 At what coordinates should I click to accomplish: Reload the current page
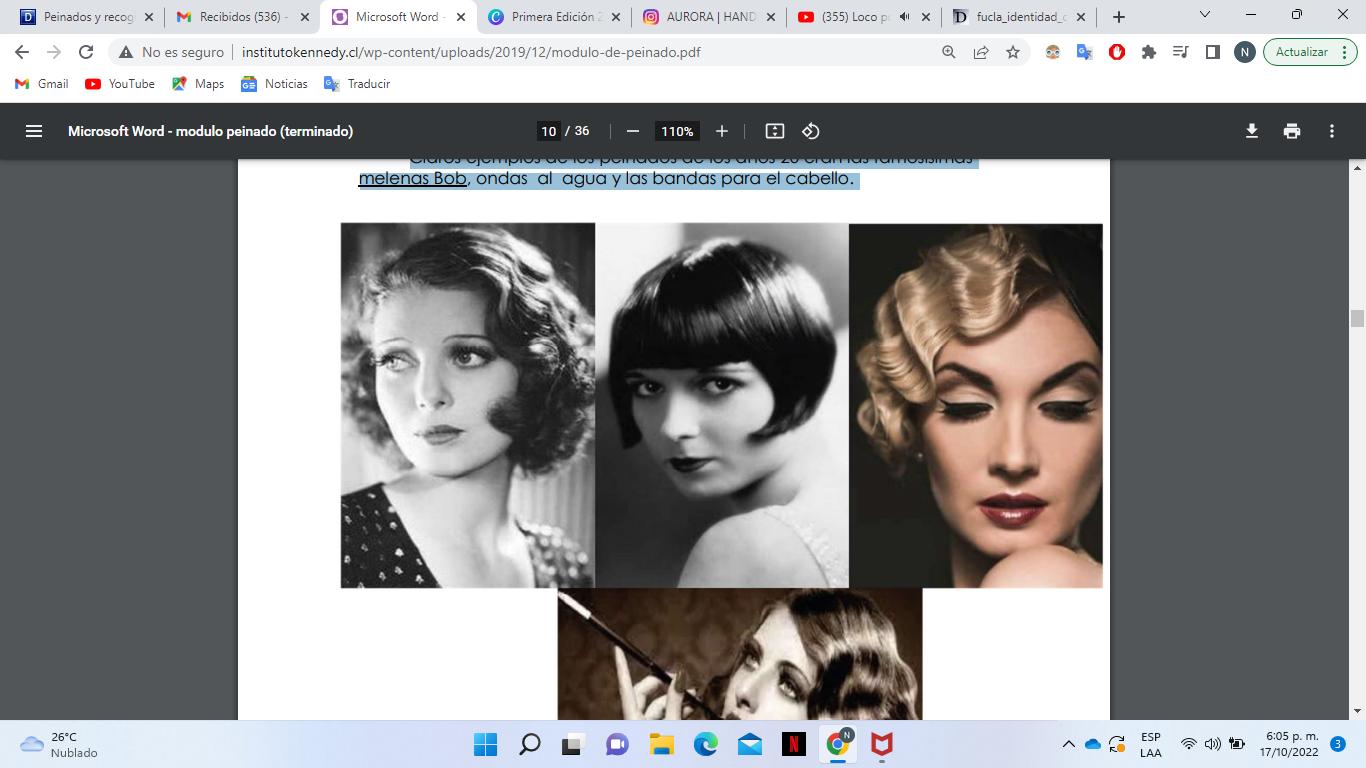coord(86,52)
